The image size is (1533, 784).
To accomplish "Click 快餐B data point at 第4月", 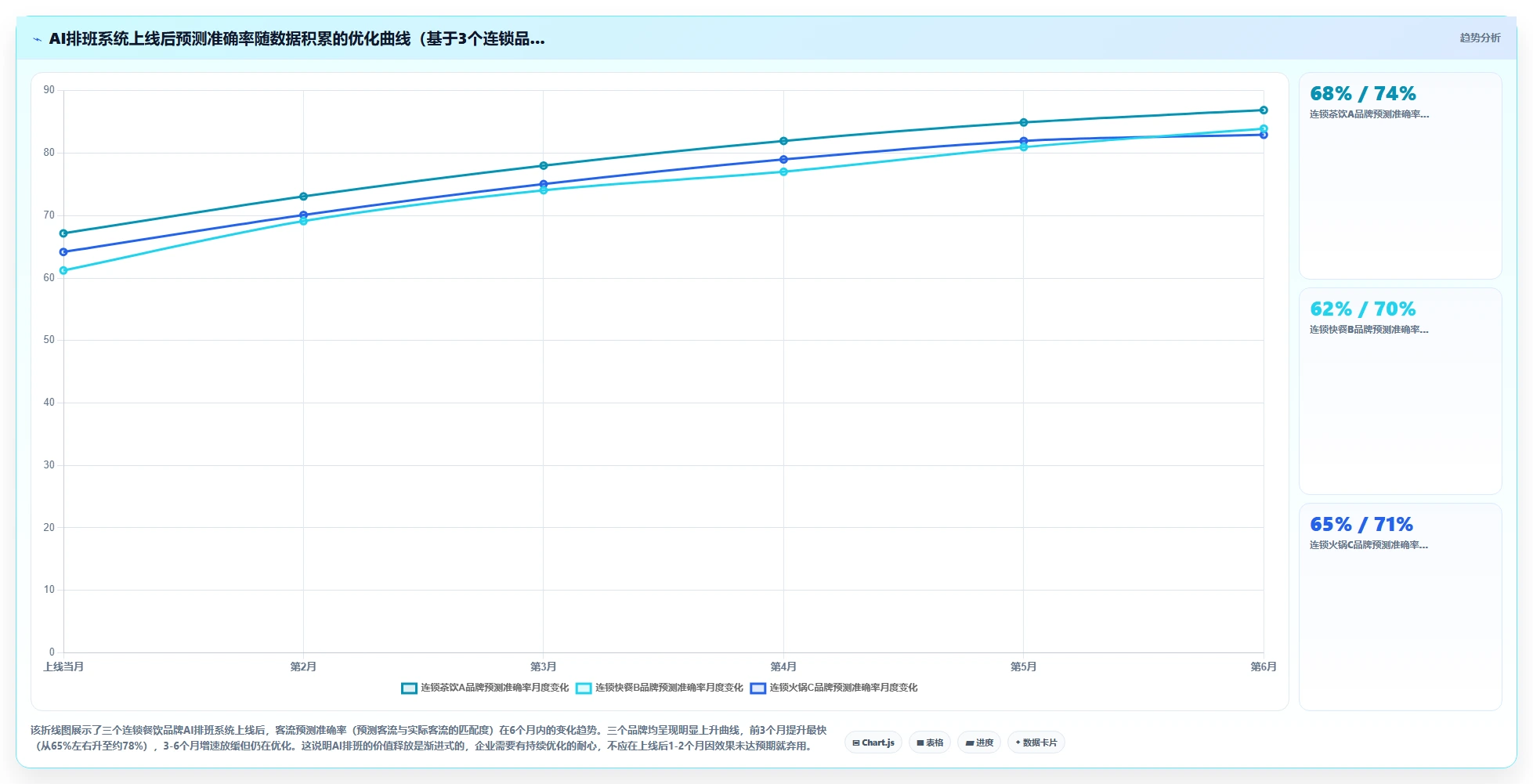I will tap(783, 172).
